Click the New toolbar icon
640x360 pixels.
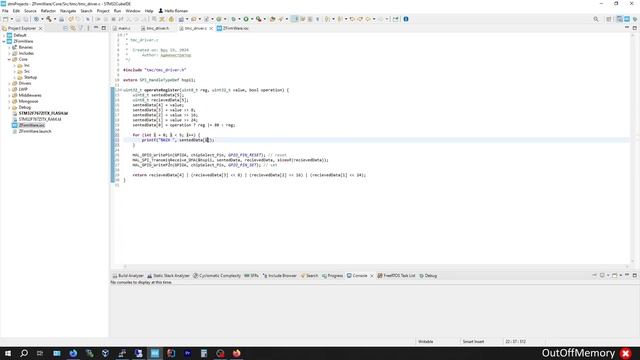click(x=5, y=19)
